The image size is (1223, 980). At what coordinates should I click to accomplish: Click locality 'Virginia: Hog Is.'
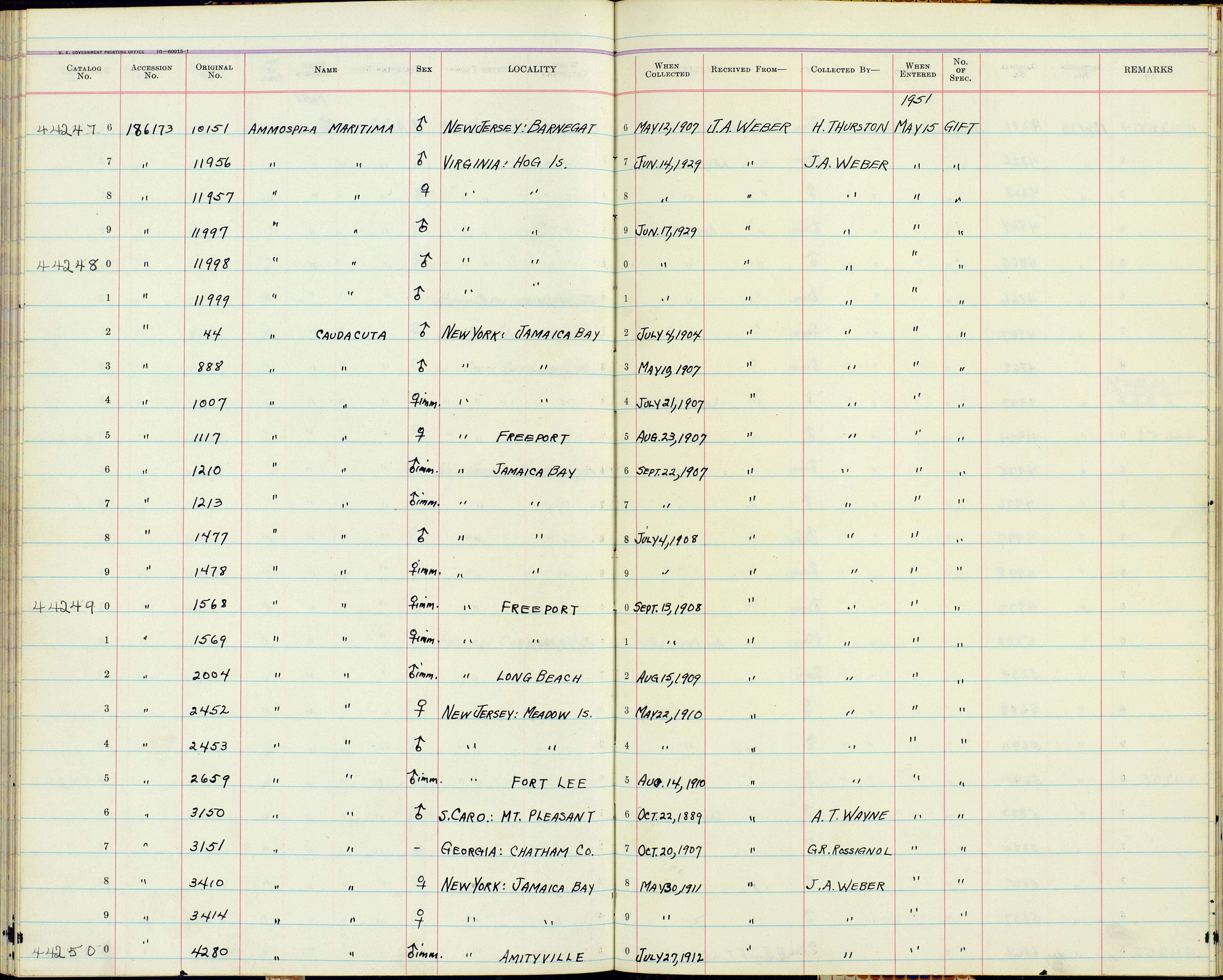coord(505,164)
